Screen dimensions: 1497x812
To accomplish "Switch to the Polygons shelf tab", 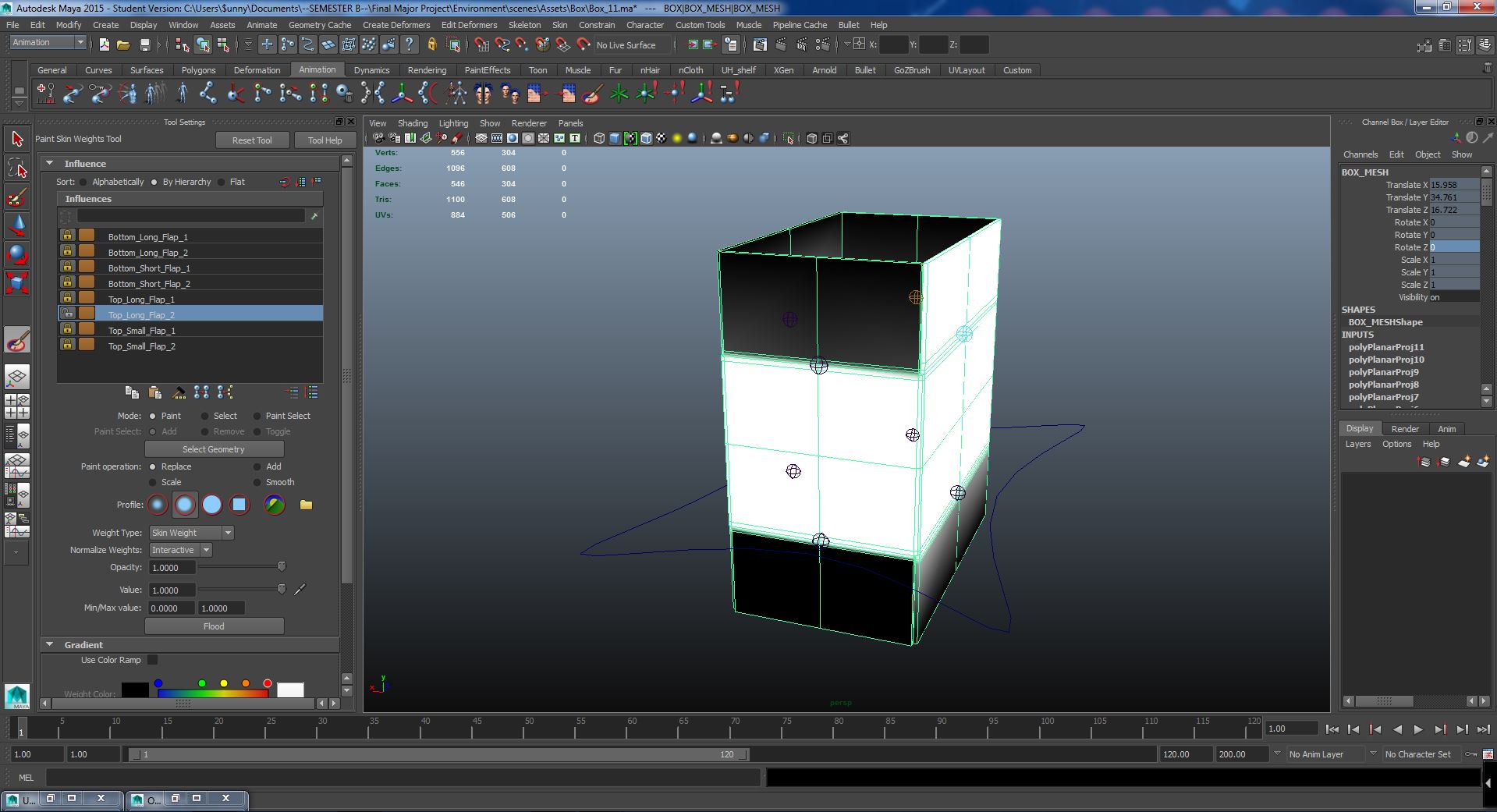I will [199, 70].
